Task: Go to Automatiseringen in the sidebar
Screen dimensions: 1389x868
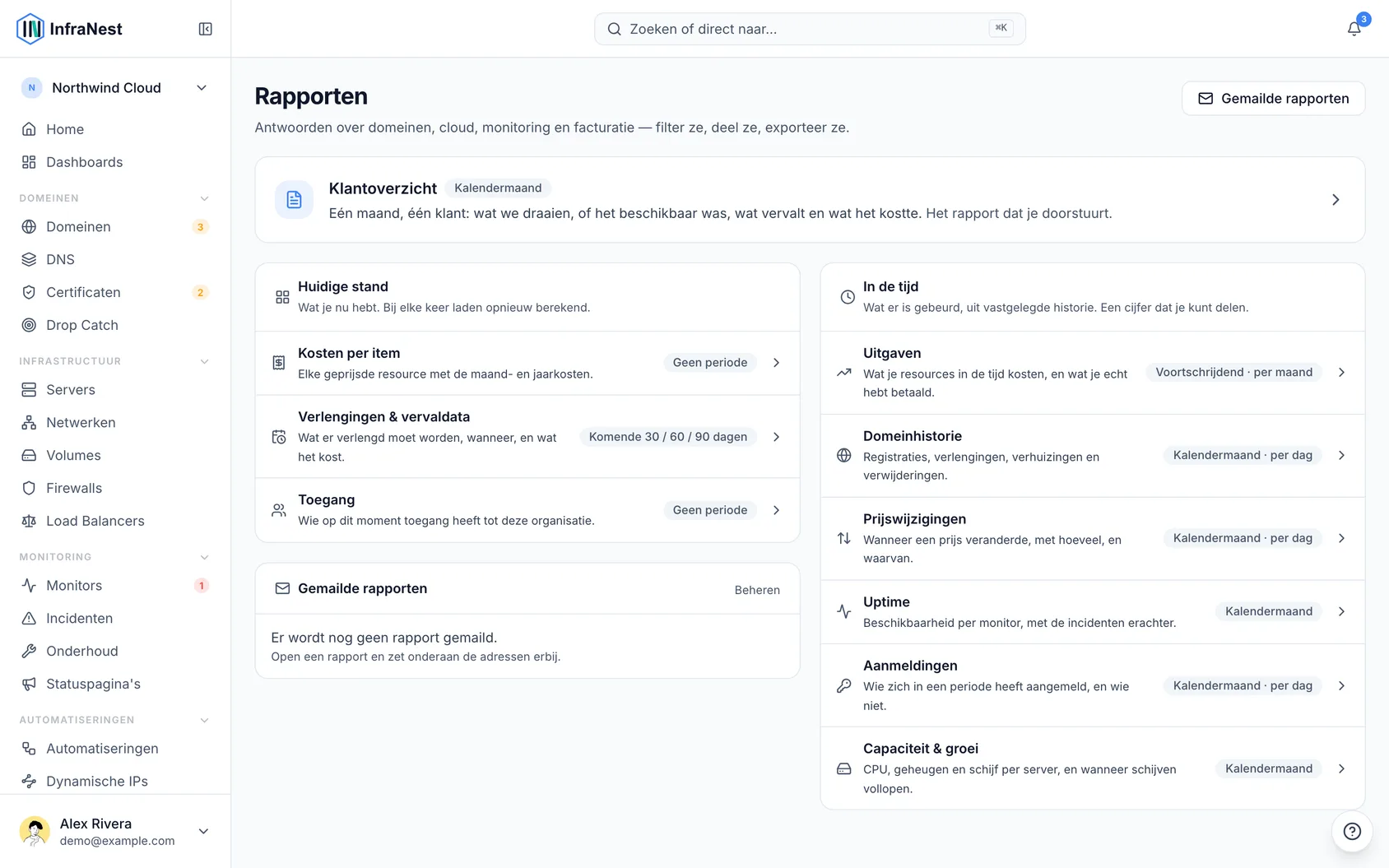Action: click(x=115, y=748)
